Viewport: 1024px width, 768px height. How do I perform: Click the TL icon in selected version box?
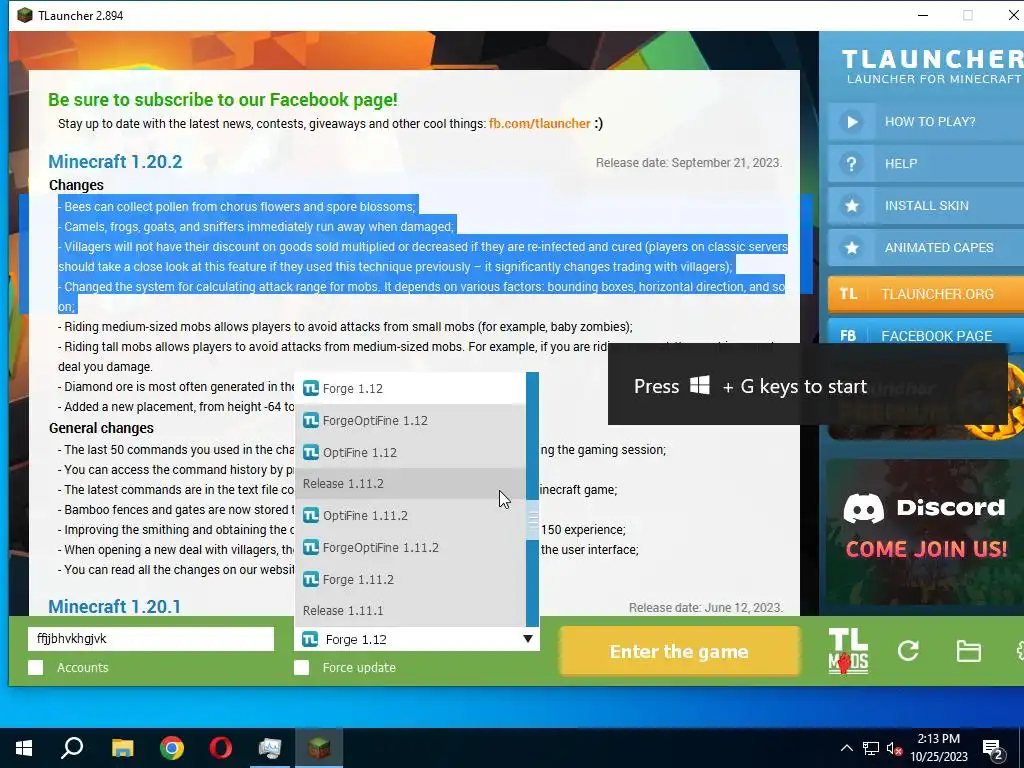pyautogui.click(x=310, y=639)
